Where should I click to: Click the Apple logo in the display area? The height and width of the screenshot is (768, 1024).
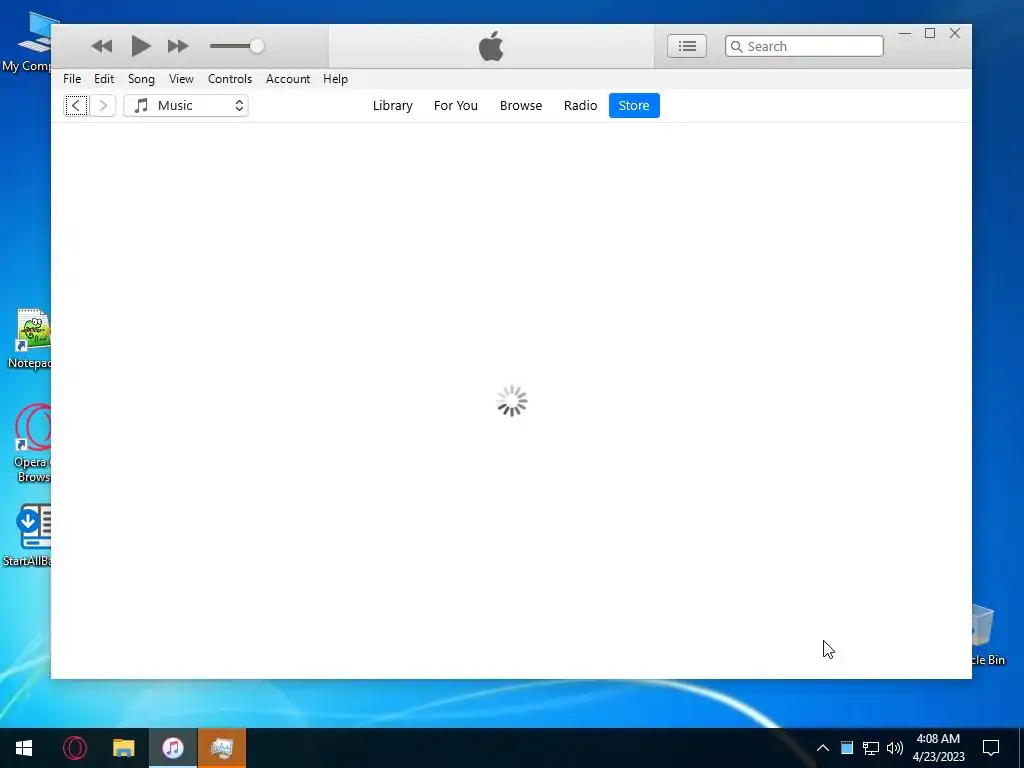491,46
